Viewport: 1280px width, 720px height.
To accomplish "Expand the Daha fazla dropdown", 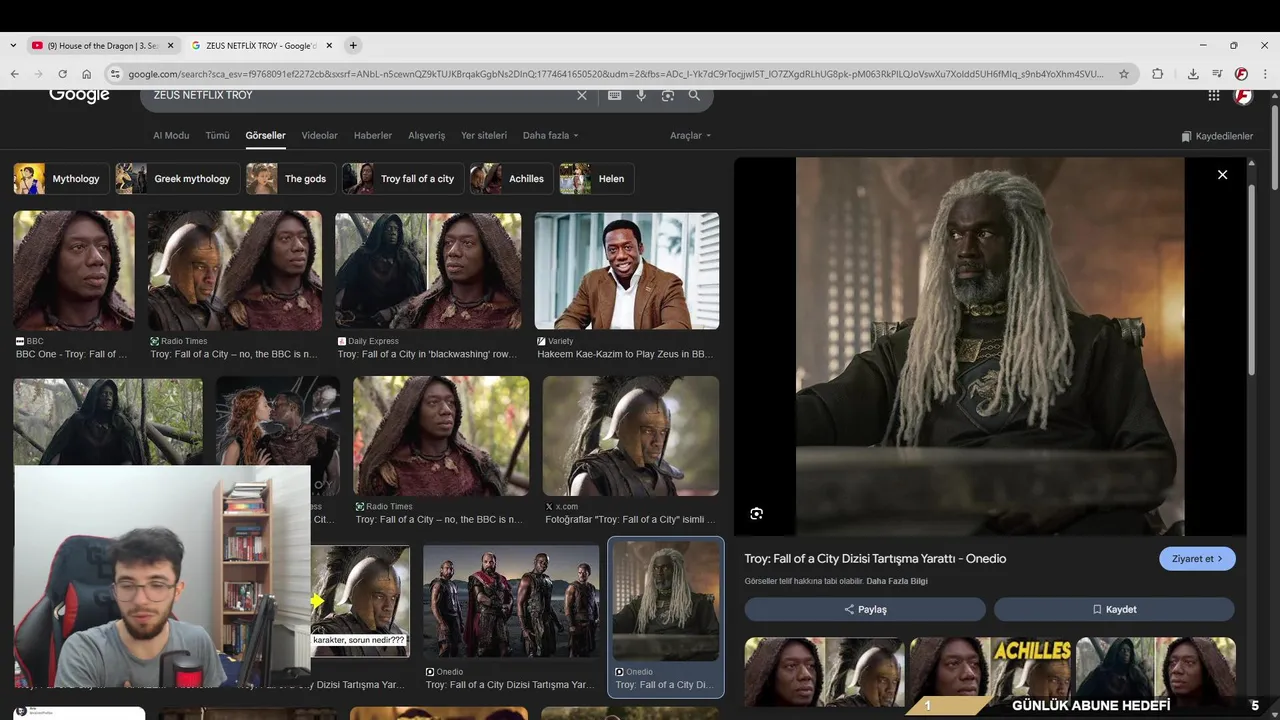I will click(550, 135).
